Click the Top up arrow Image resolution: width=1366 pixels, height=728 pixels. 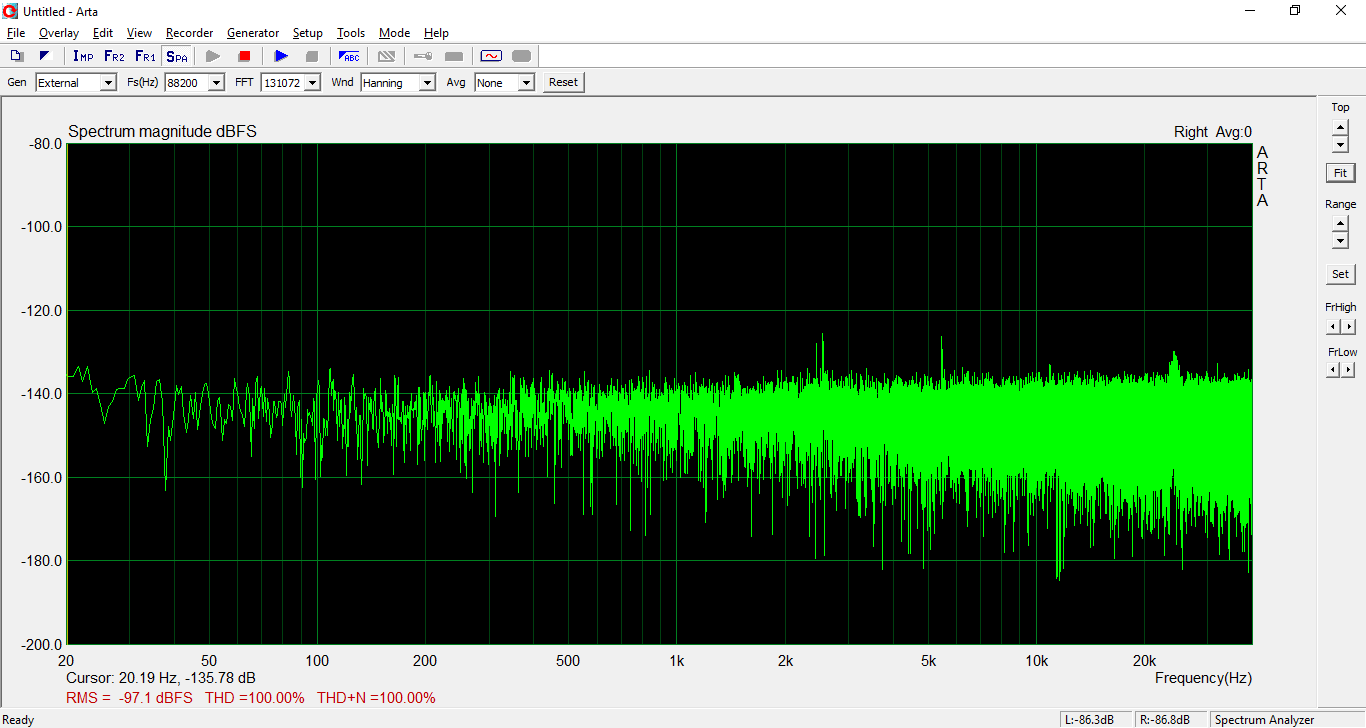point(1340,127)
